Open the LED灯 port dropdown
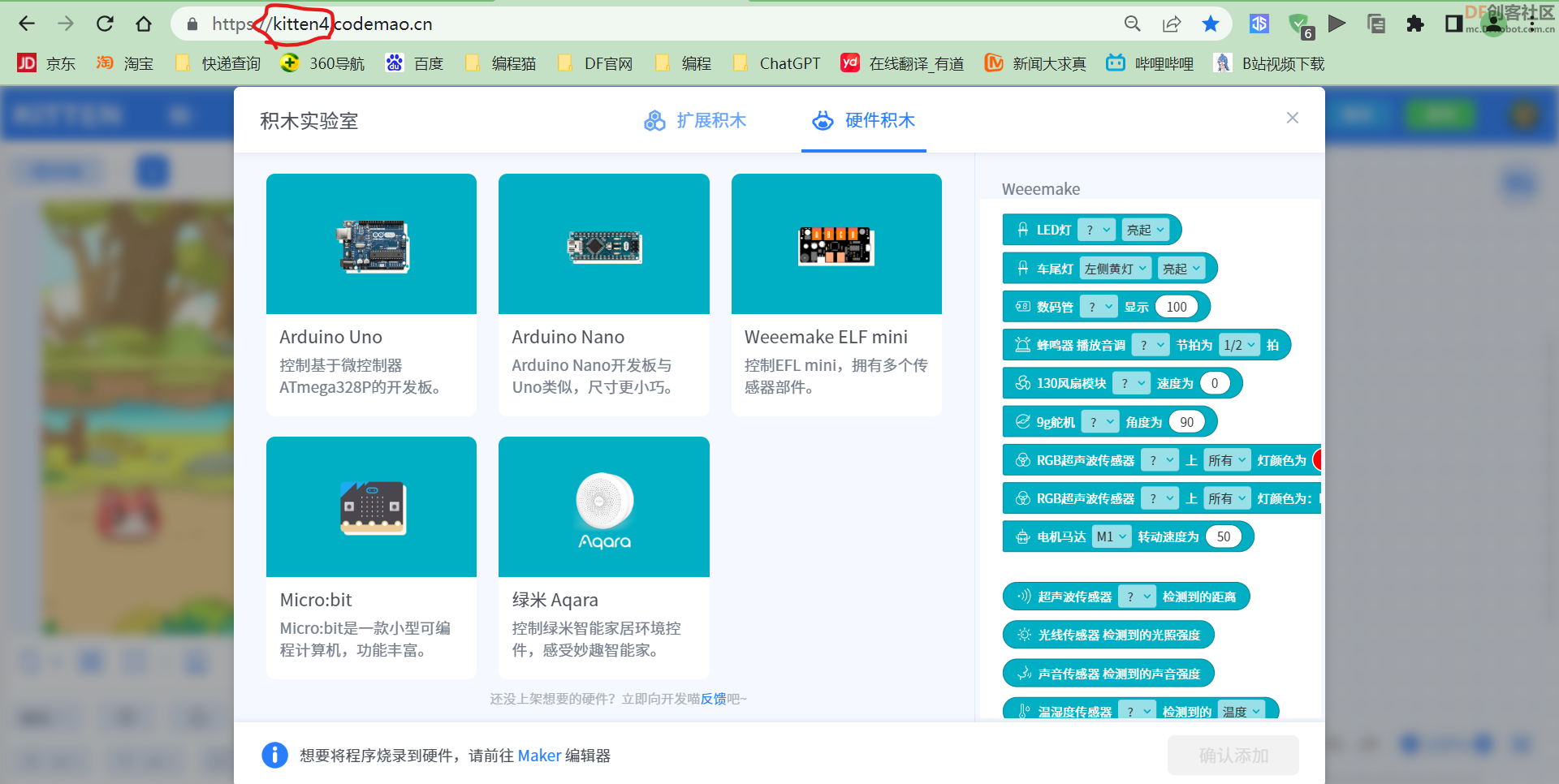The width and height of the screenshot is (1559, 784). tap(1096, 230)
